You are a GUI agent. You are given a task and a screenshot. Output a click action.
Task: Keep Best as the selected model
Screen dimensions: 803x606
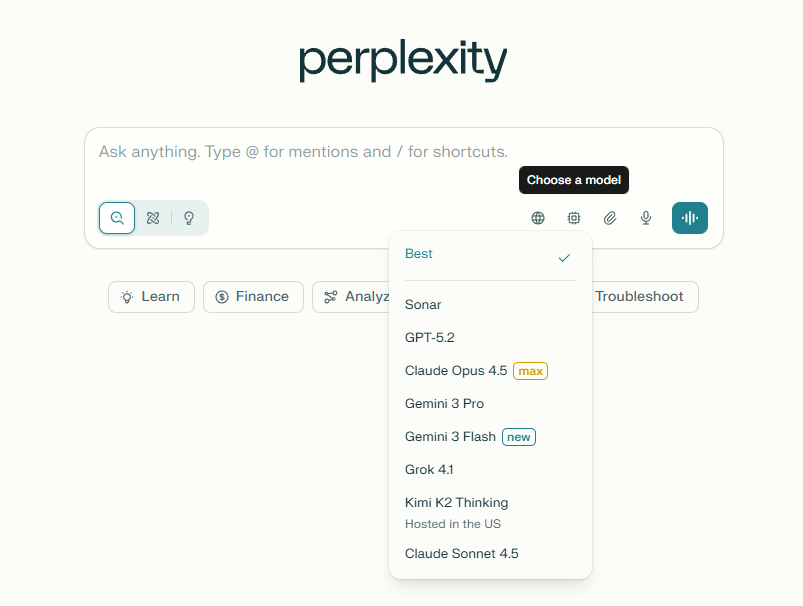click(x=470, y=254)
